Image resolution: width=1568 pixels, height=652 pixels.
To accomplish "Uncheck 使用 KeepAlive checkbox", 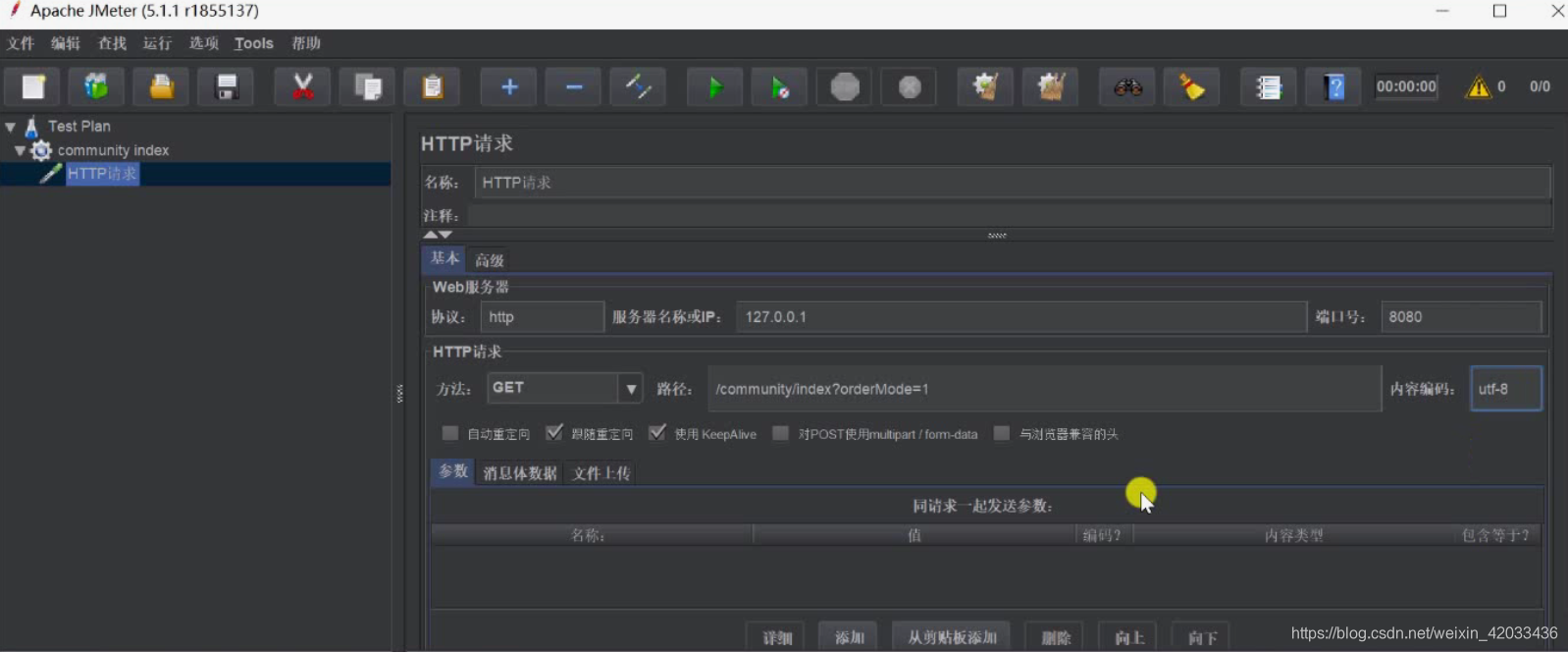I will coord(657,433).
